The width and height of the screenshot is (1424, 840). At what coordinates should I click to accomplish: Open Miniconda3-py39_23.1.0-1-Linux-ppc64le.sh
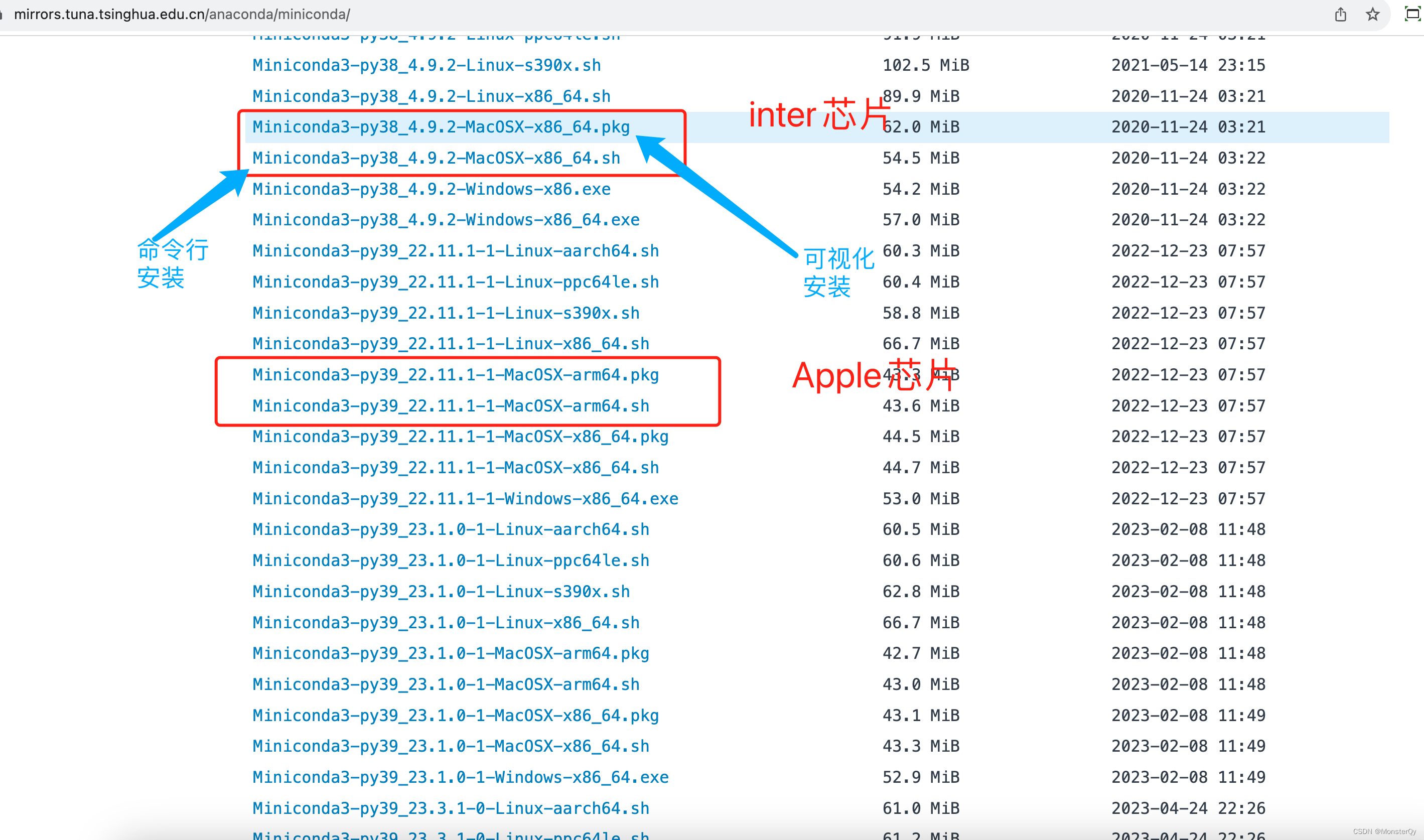coord(451,561)
